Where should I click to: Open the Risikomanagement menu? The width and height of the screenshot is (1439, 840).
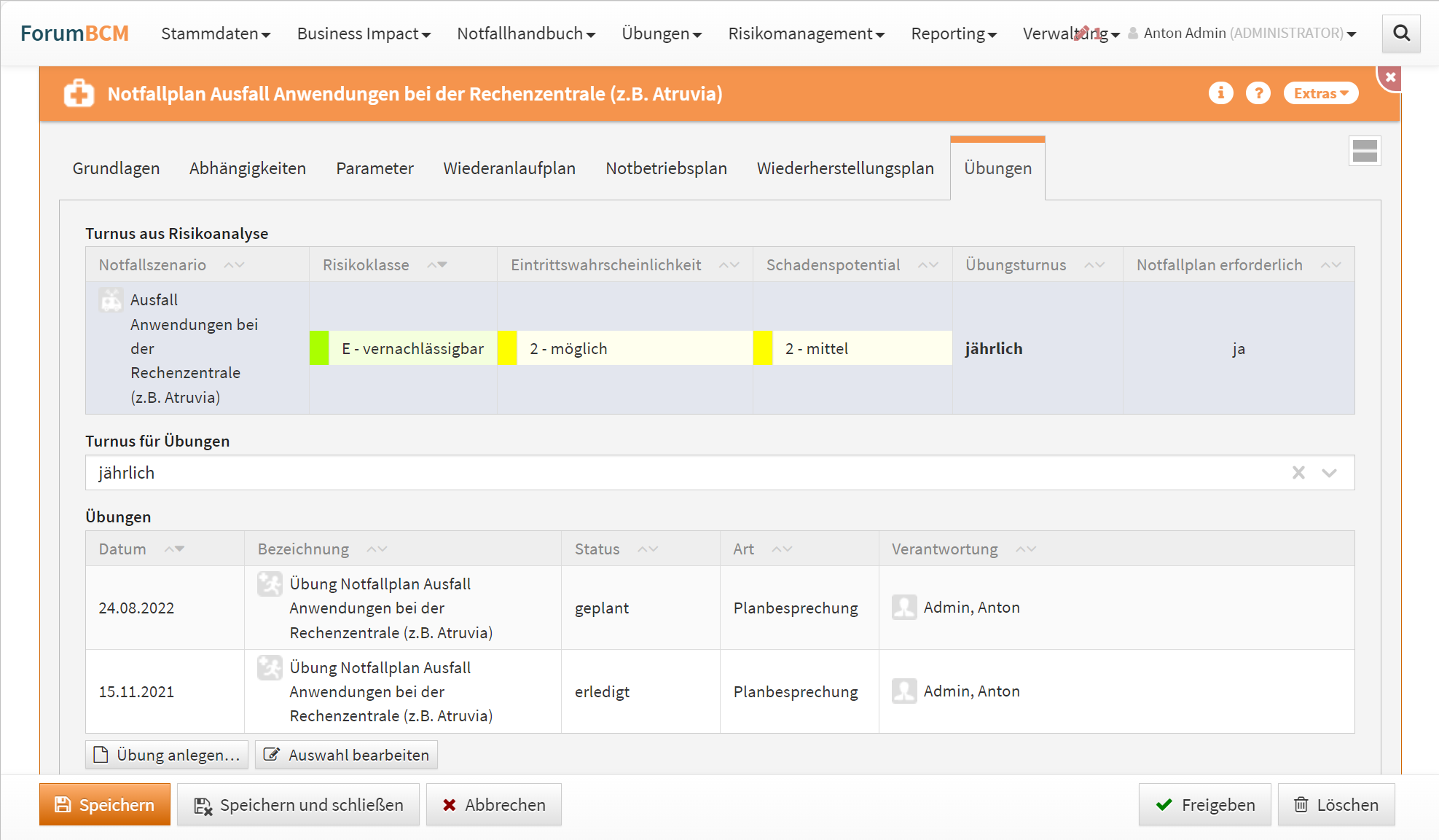coord(806,34)
